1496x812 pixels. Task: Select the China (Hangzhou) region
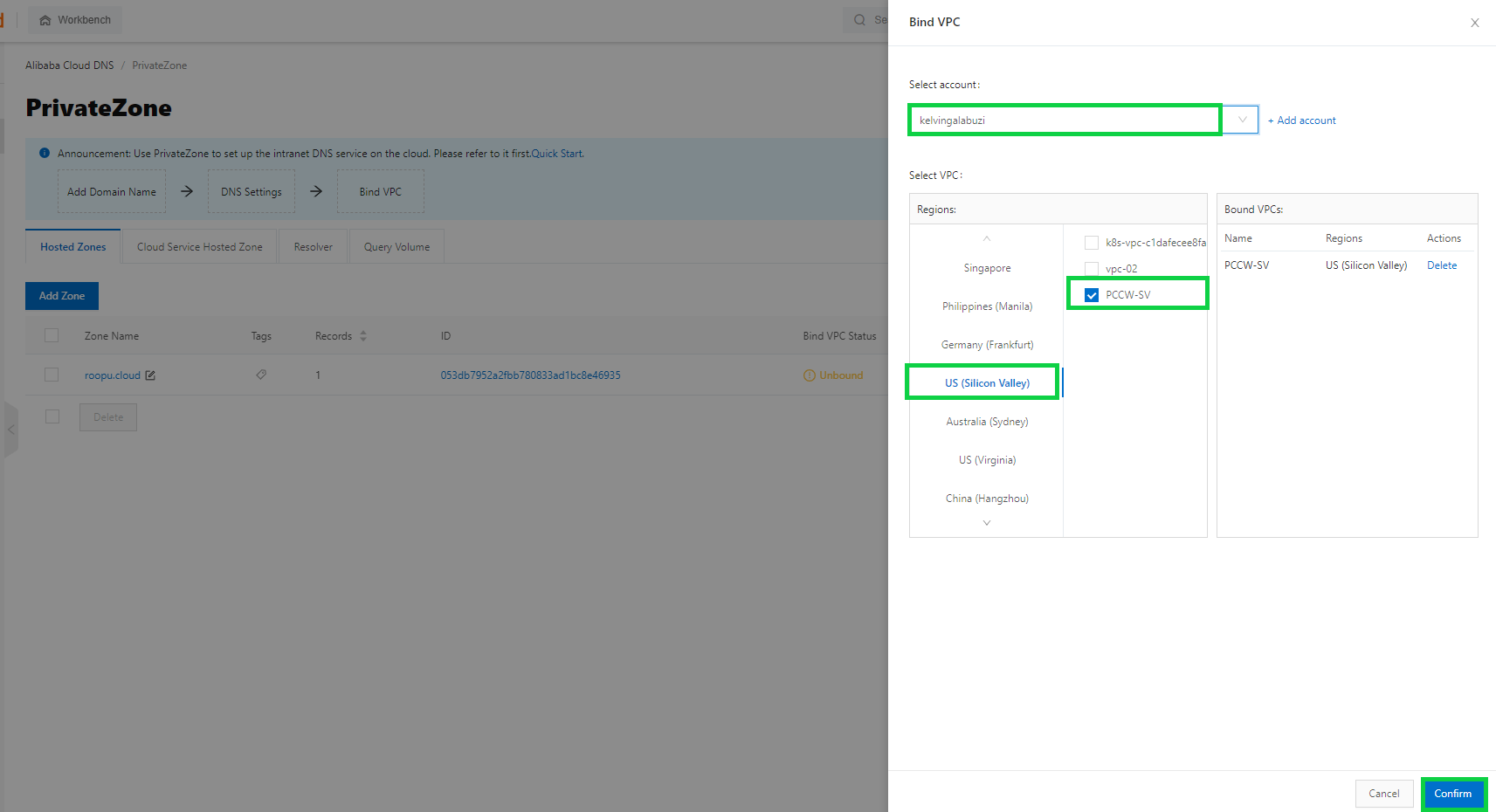pyautogui.click(x=987, y=499)
